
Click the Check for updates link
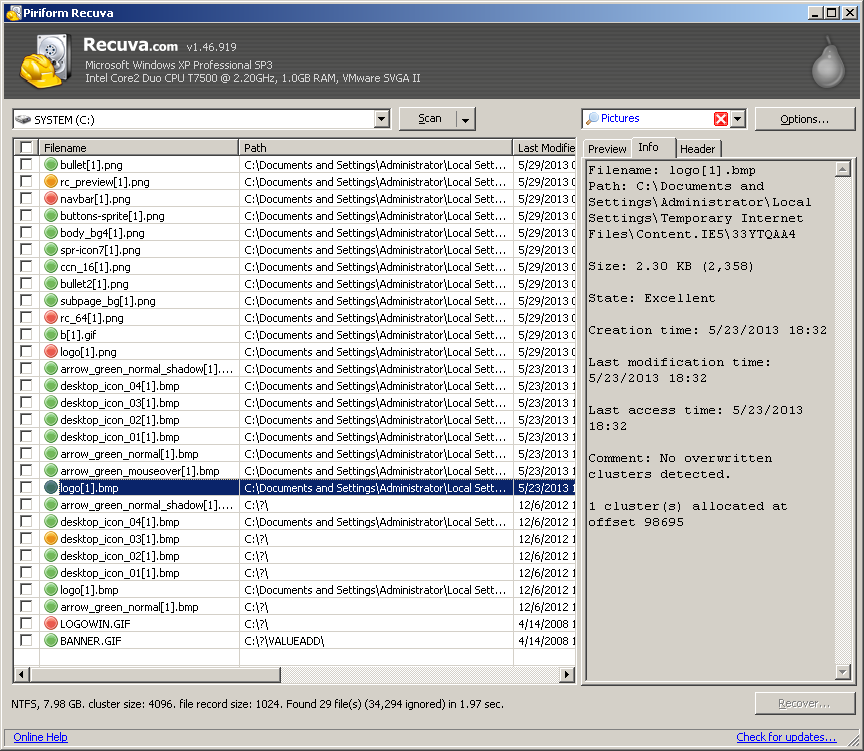(786, 737)
